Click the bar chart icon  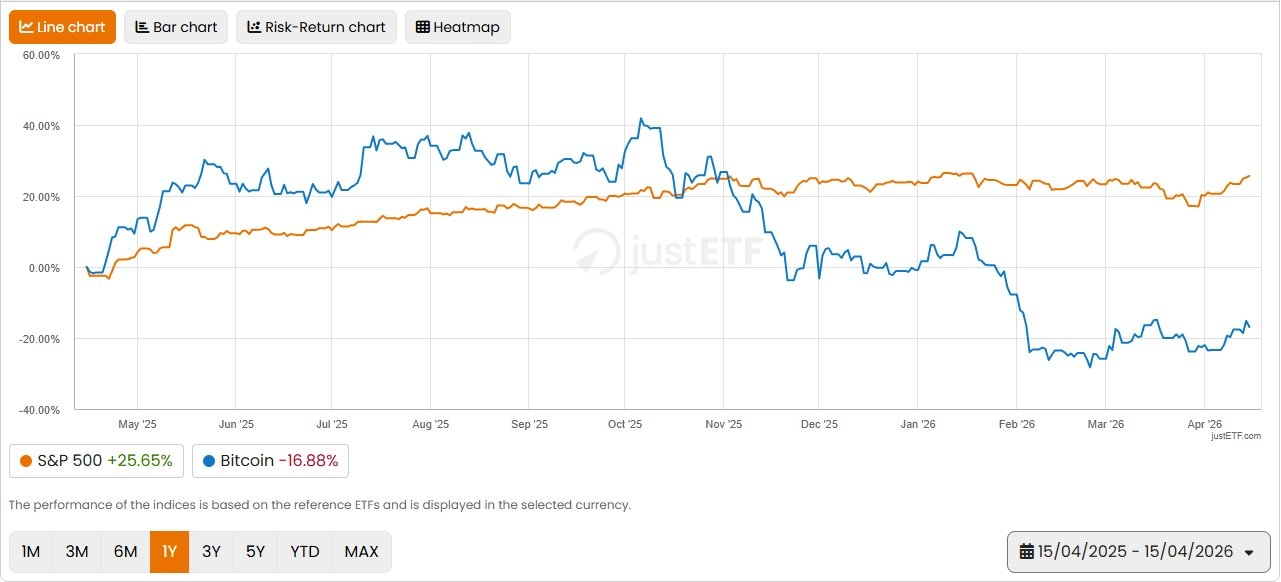(142, 27)
